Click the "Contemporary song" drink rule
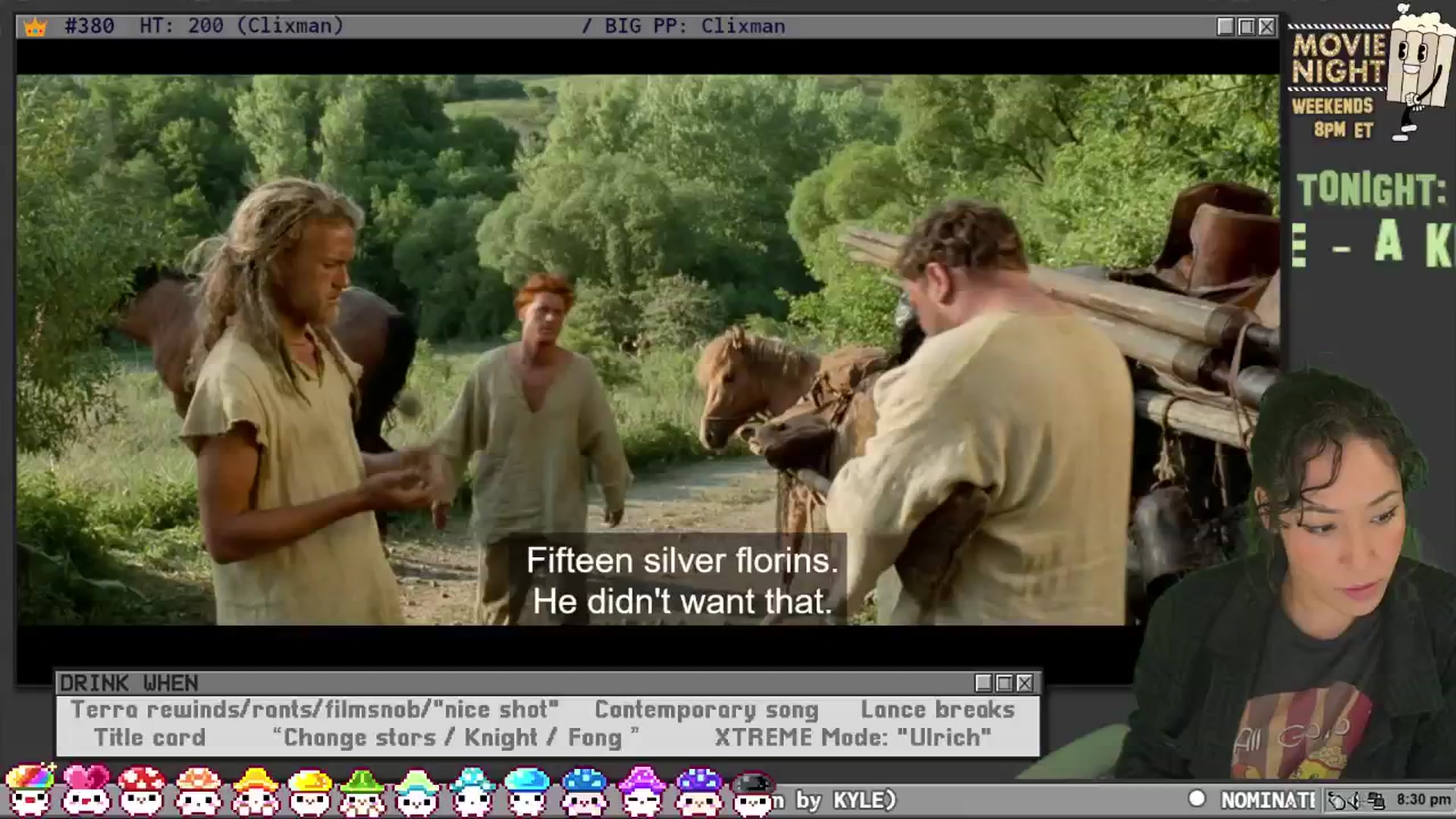1456x819 pixels. click(x=706, y=710)
